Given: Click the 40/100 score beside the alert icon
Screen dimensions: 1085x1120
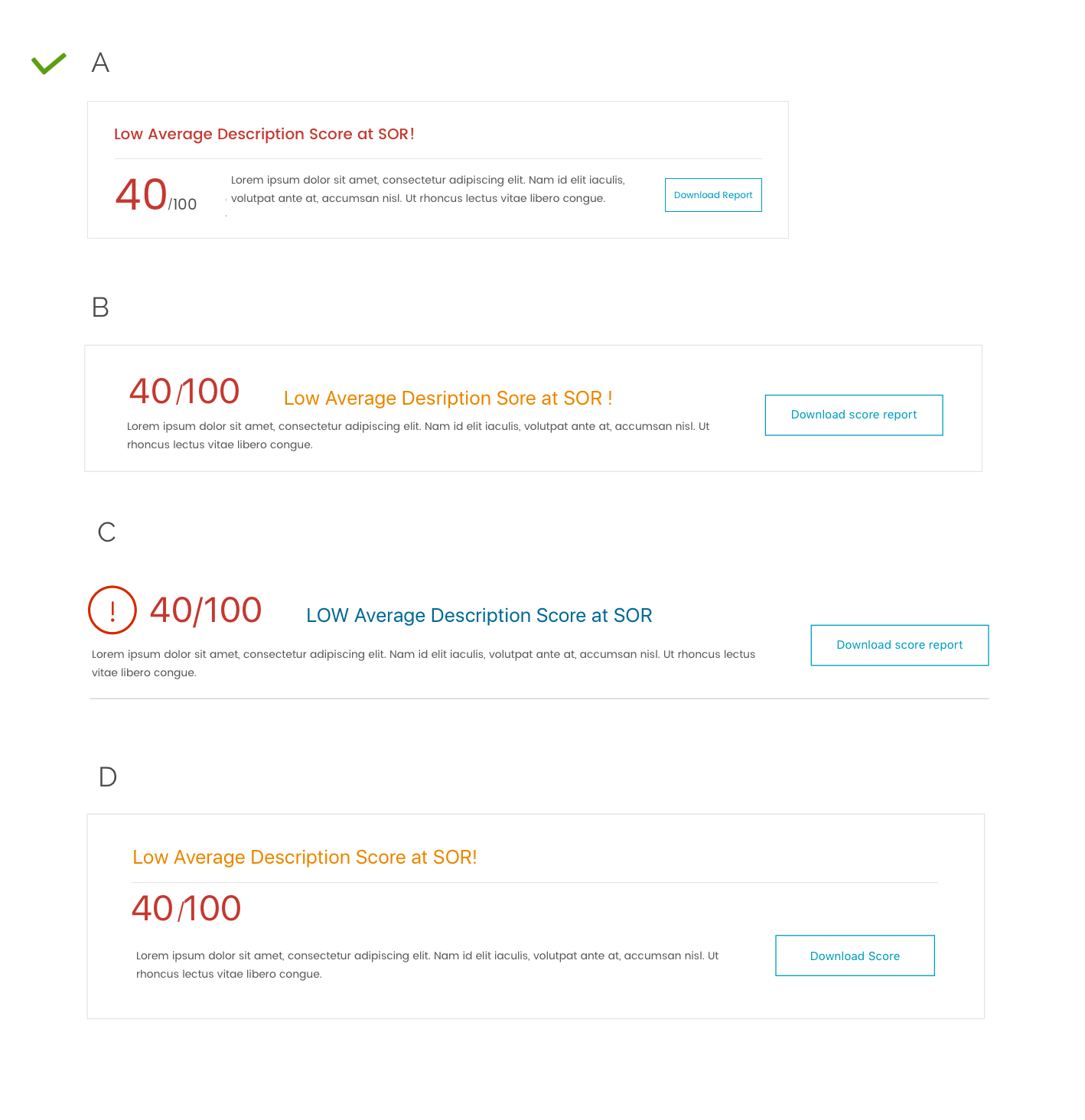Looking at the screenshot, I should [x=206, y=610].
